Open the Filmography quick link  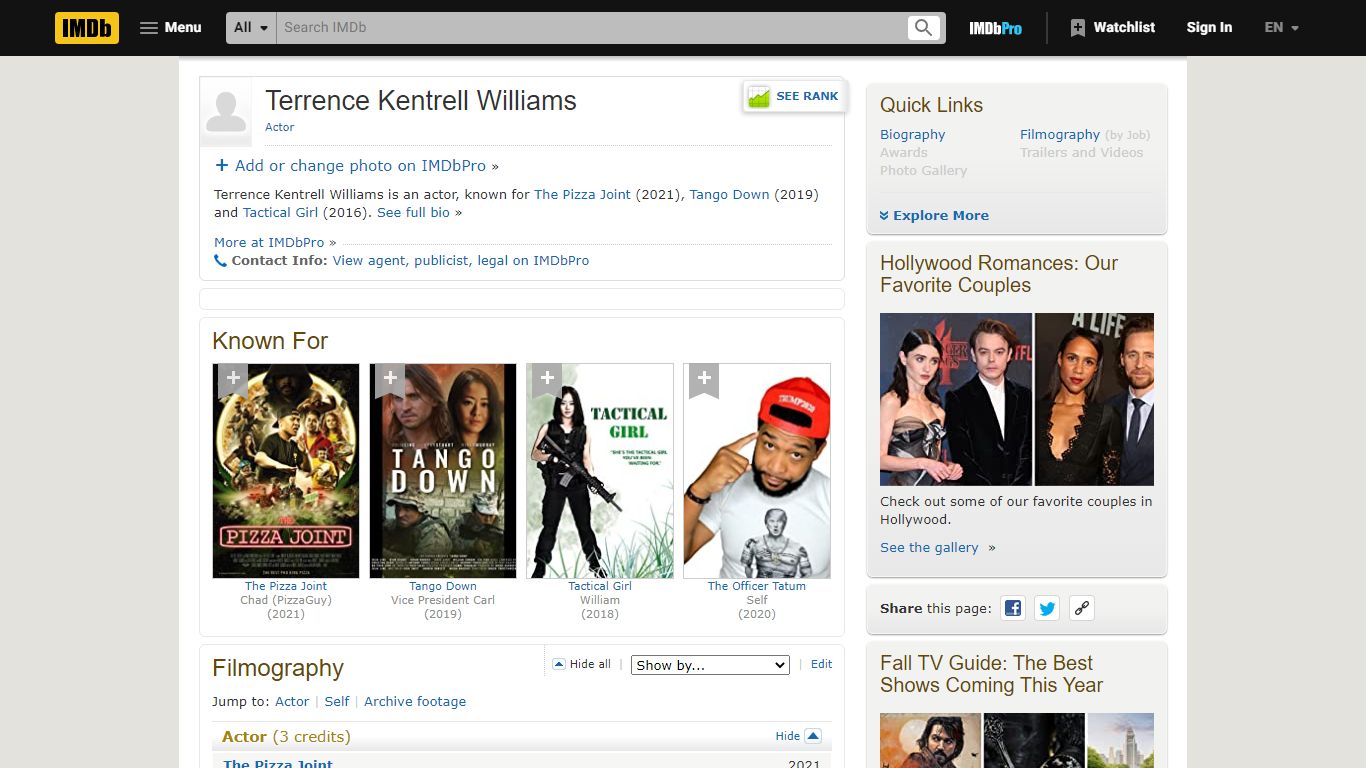(x=1060, y=135)
